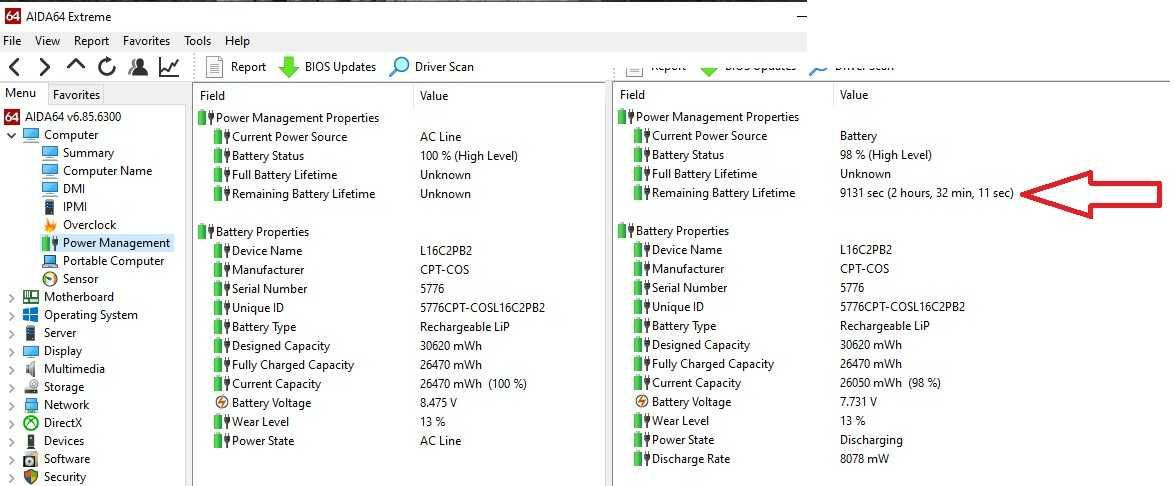Go back with the left arrow toolbar icon

coord(14,67)
